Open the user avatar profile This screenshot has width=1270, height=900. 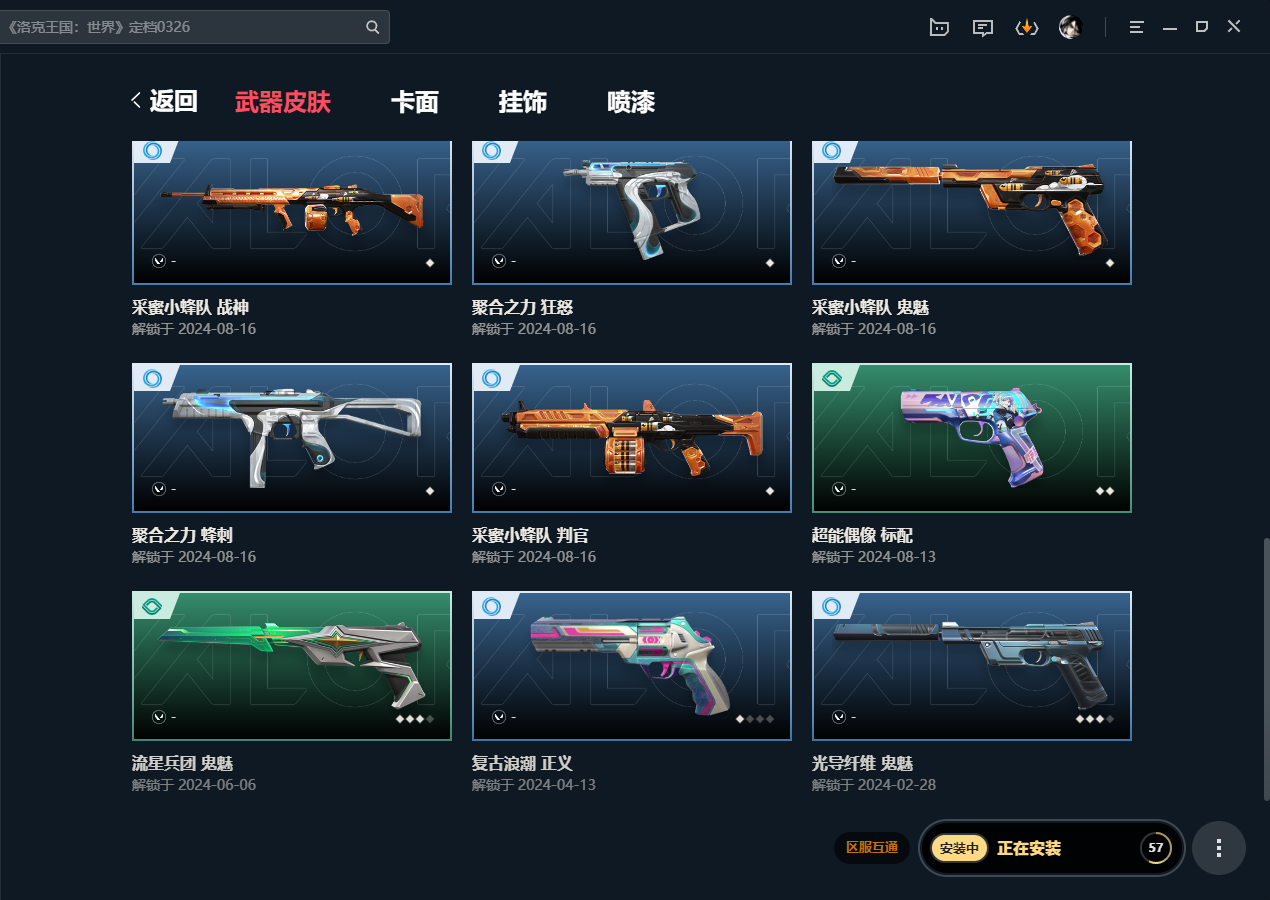1071,27
